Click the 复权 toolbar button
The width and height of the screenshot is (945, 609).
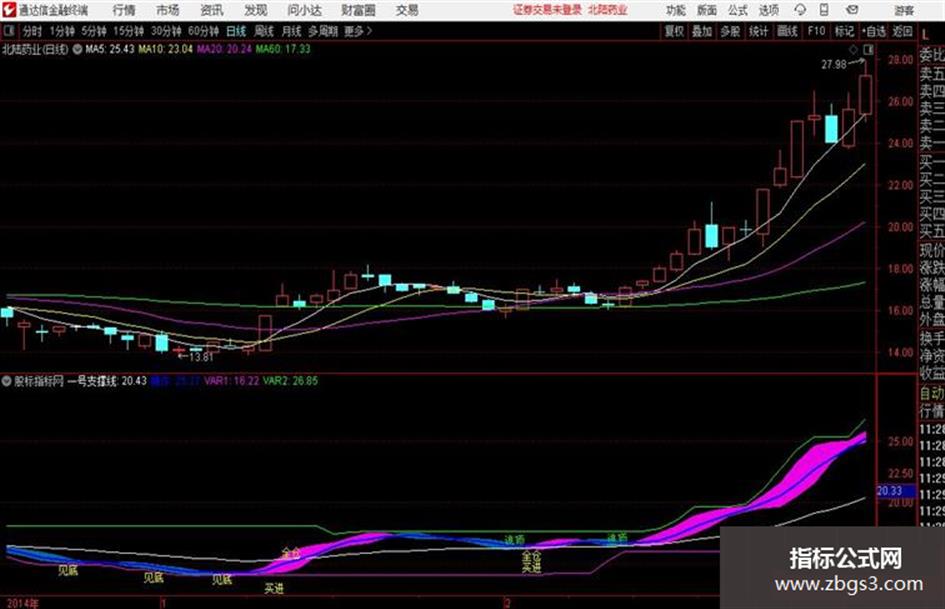674,31
